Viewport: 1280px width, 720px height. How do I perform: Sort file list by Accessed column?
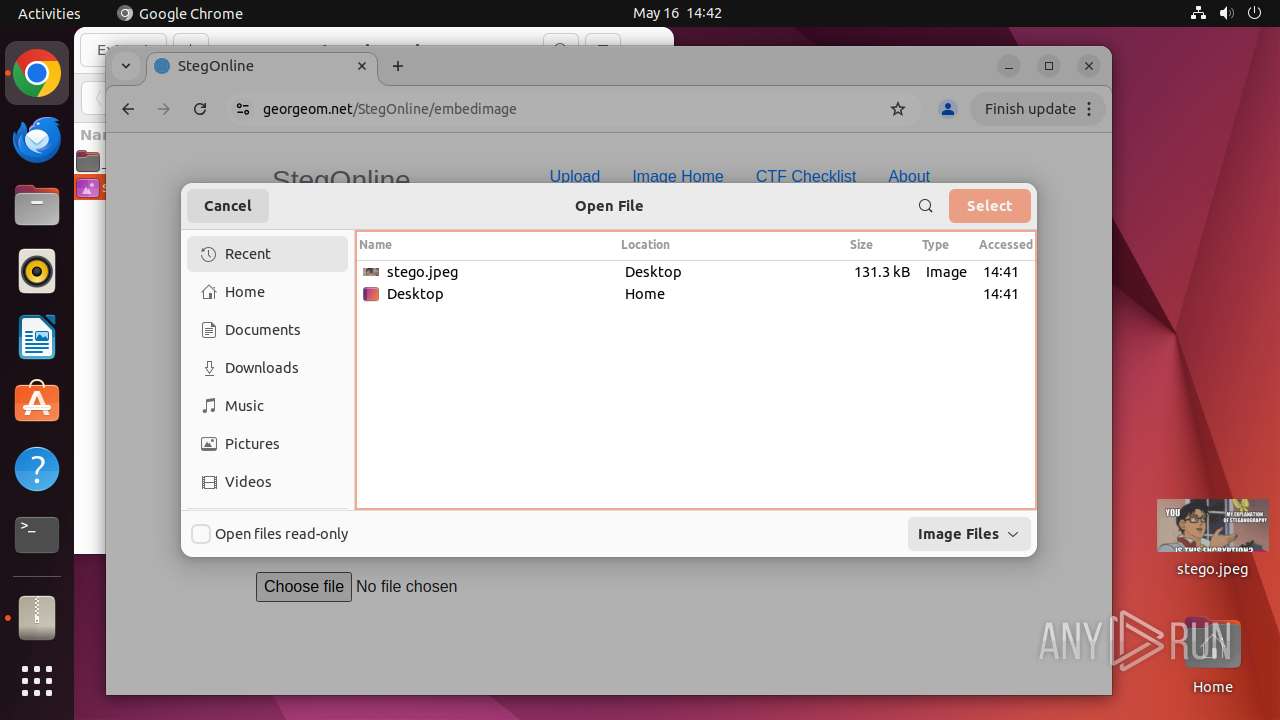tap(1005, 245)
